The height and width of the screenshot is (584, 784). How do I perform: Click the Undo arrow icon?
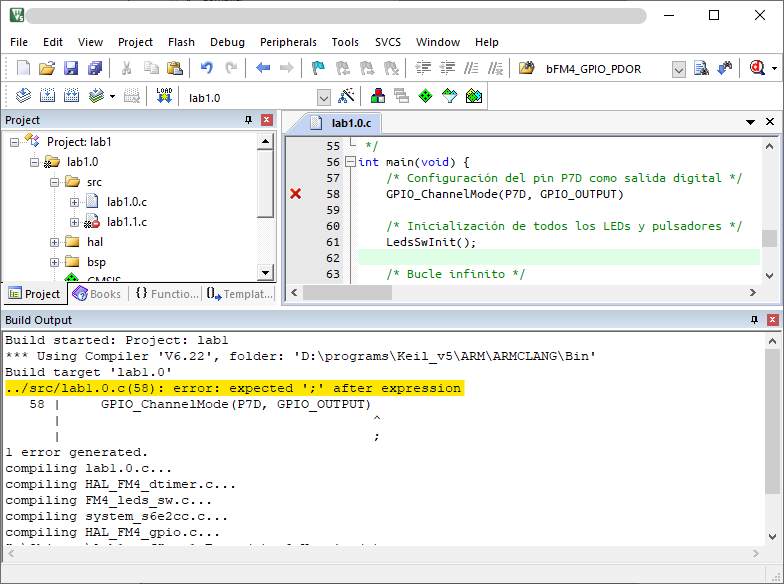pos(206,69)
